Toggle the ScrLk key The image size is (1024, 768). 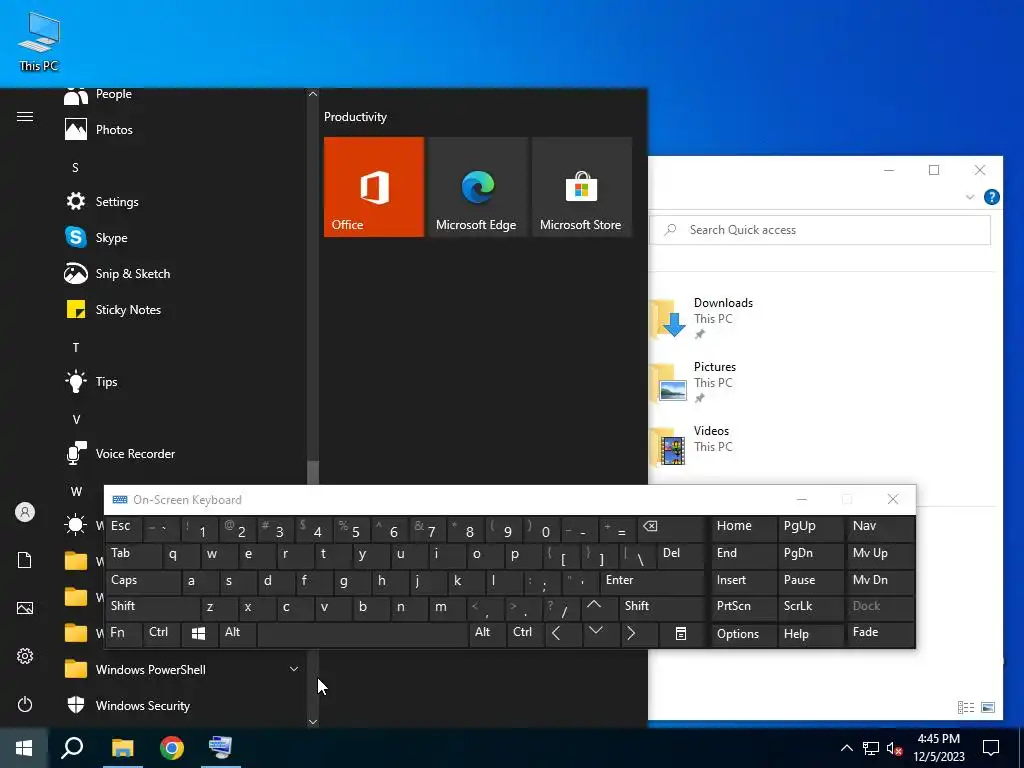(810, 607)
